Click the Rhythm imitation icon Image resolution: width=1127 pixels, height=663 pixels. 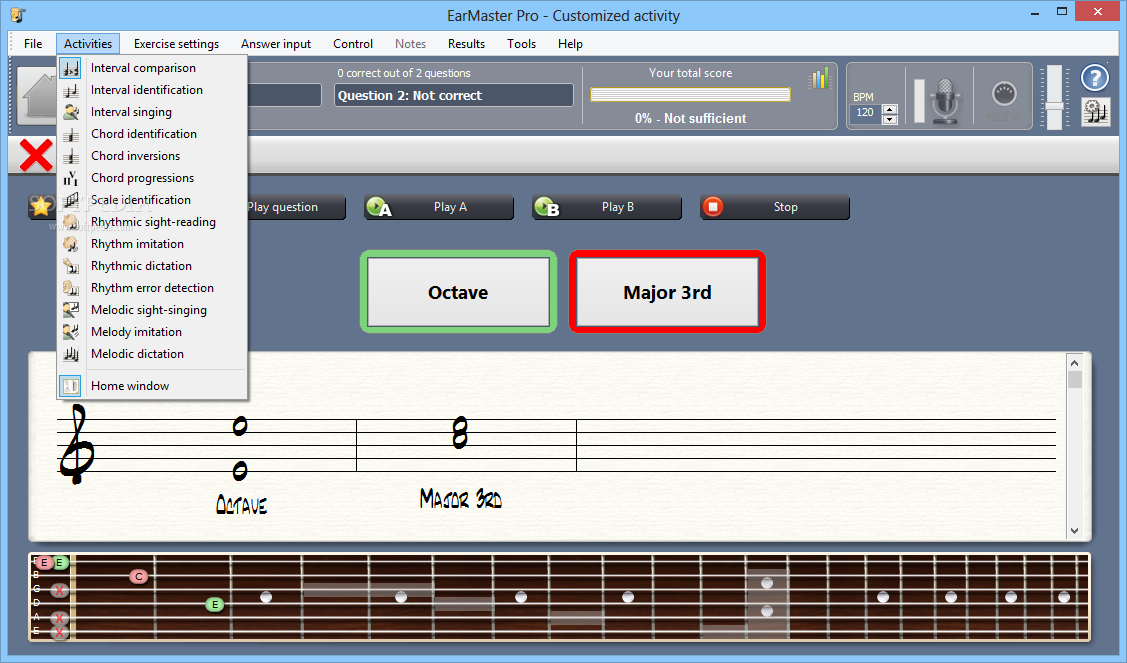click(x=70, y=244)
